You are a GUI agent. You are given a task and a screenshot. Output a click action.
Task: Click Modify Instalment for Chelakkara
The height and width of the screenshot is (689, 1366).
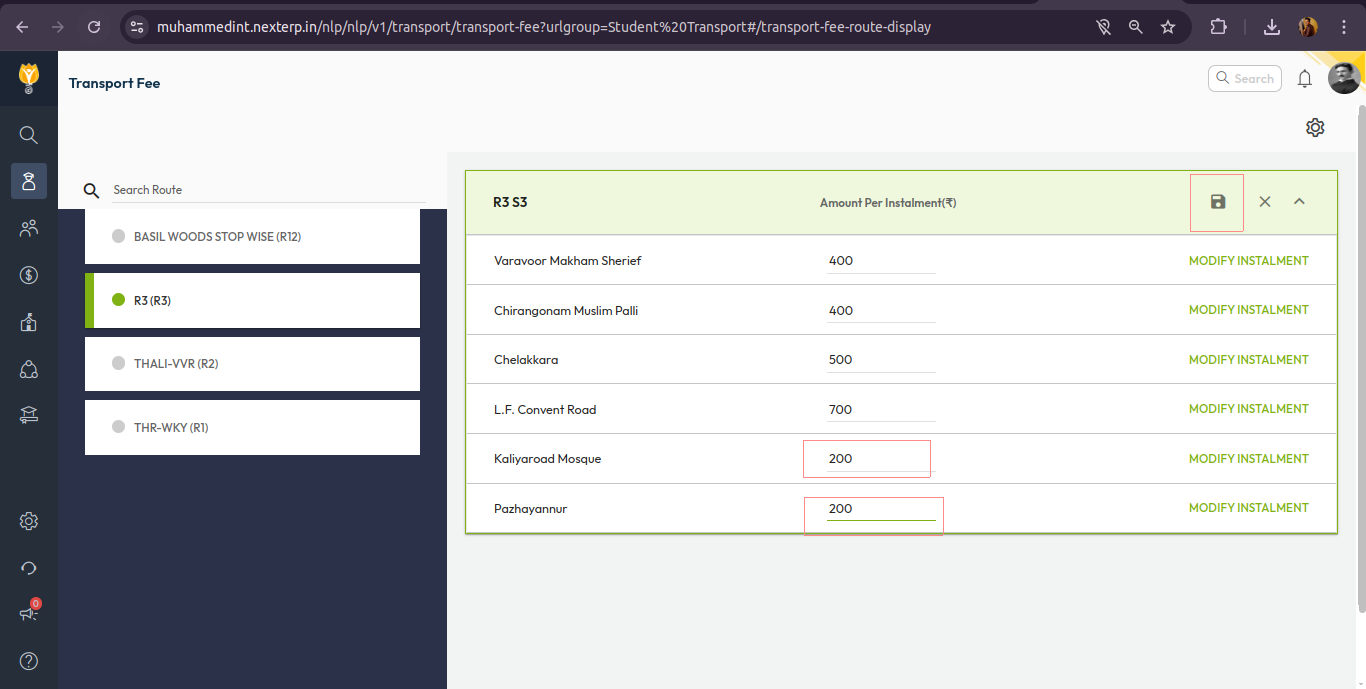pos(1248,360)
